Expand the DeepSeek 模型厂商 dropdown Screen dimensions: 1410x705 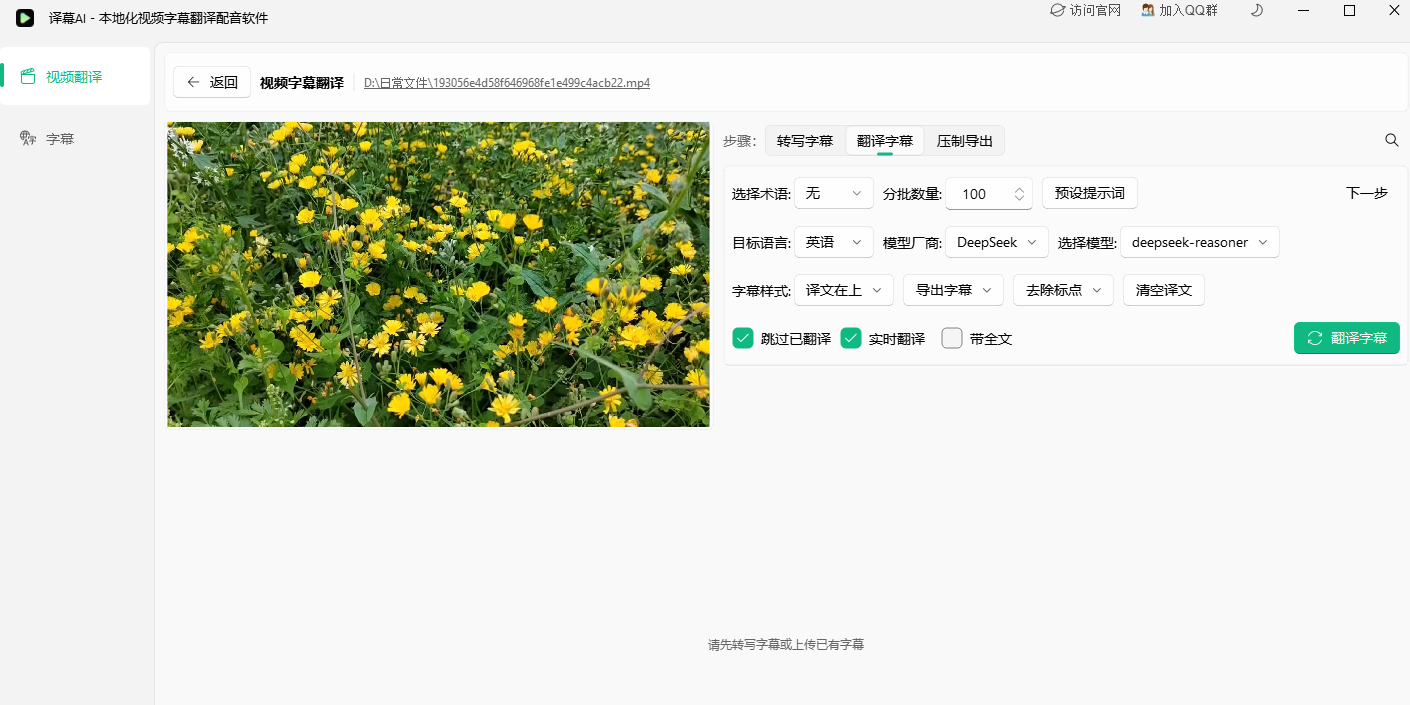coord(997,242)
